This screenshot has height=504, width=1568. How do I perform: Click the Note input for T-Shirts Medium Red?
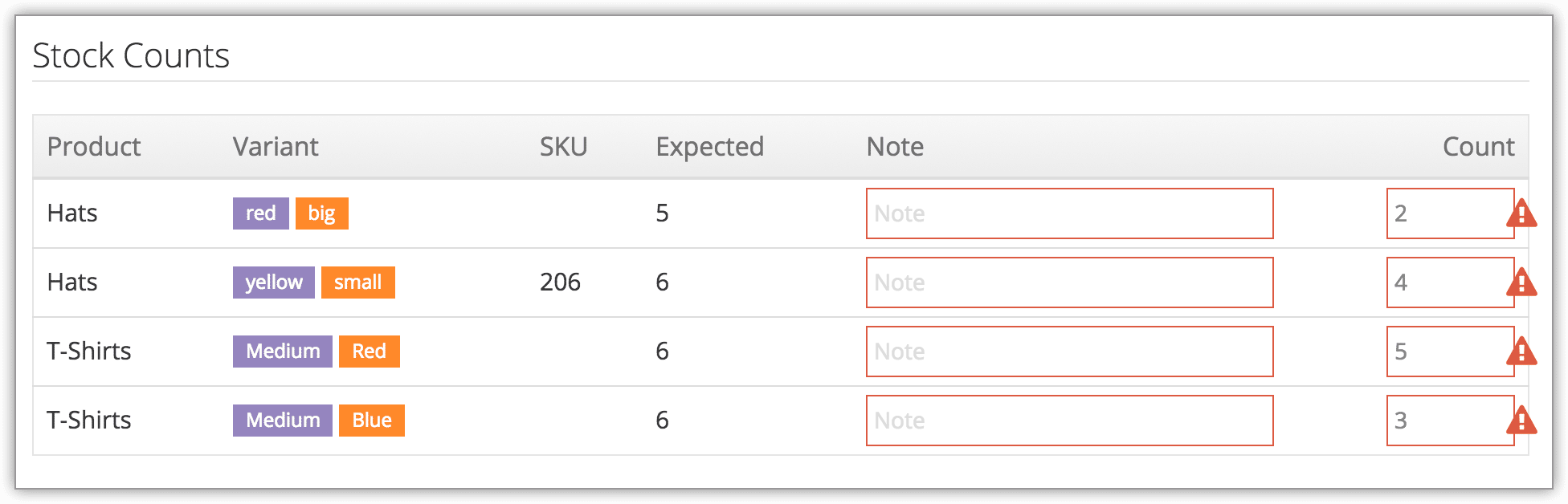pos(1070,352)
